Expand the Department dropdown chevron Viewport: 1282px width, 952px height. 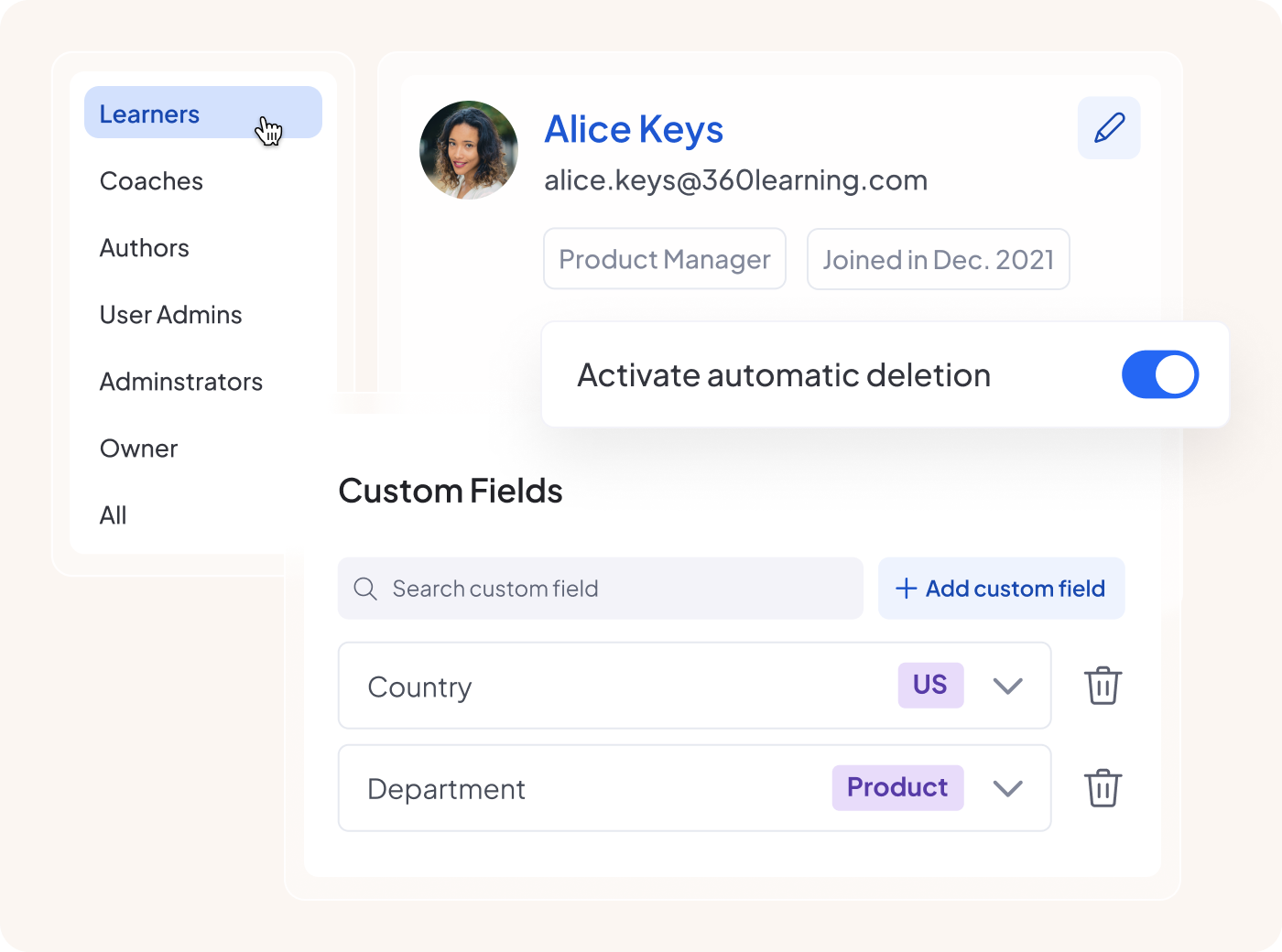coord(1007,788)
